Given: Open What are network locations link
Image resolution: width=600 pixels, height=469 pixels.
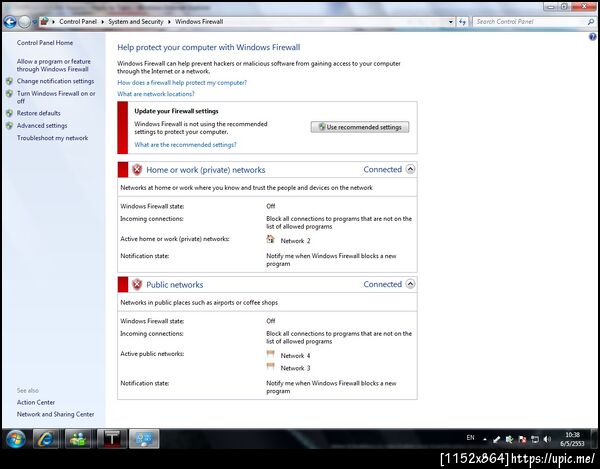Looking at the screenshot, I should click(156, 94).
